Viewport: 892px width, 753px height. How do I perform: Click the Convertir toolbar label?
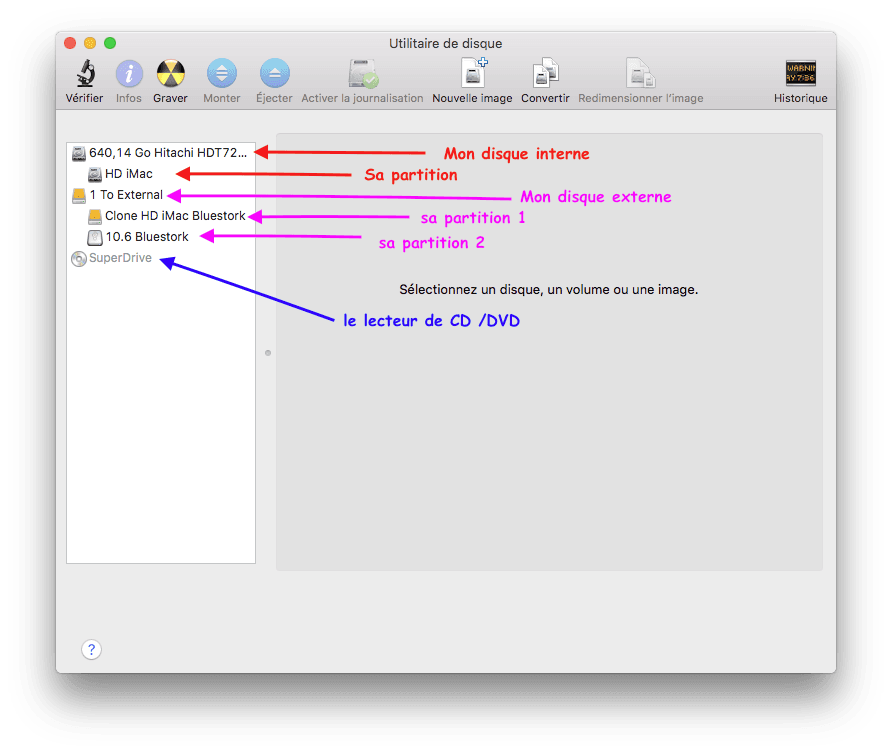(545, 98)
